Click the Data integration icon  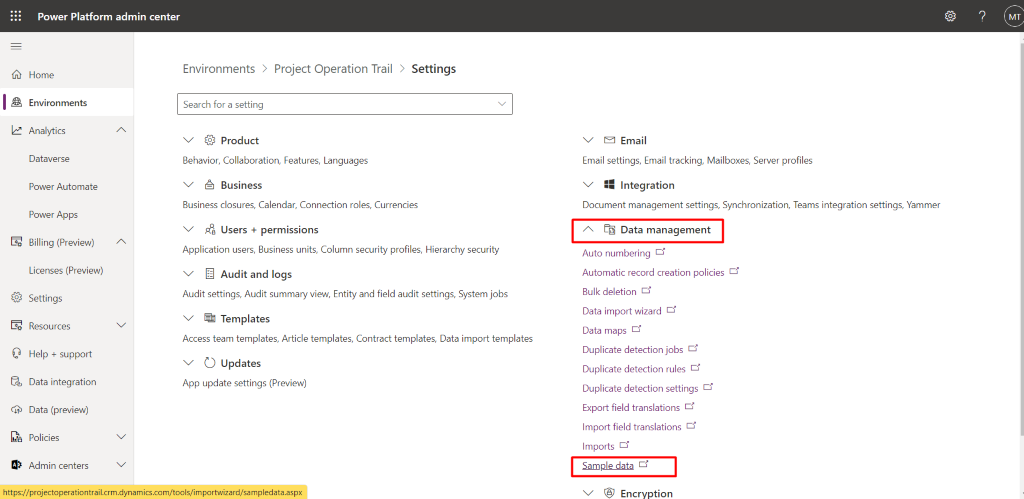coord(17,381)
